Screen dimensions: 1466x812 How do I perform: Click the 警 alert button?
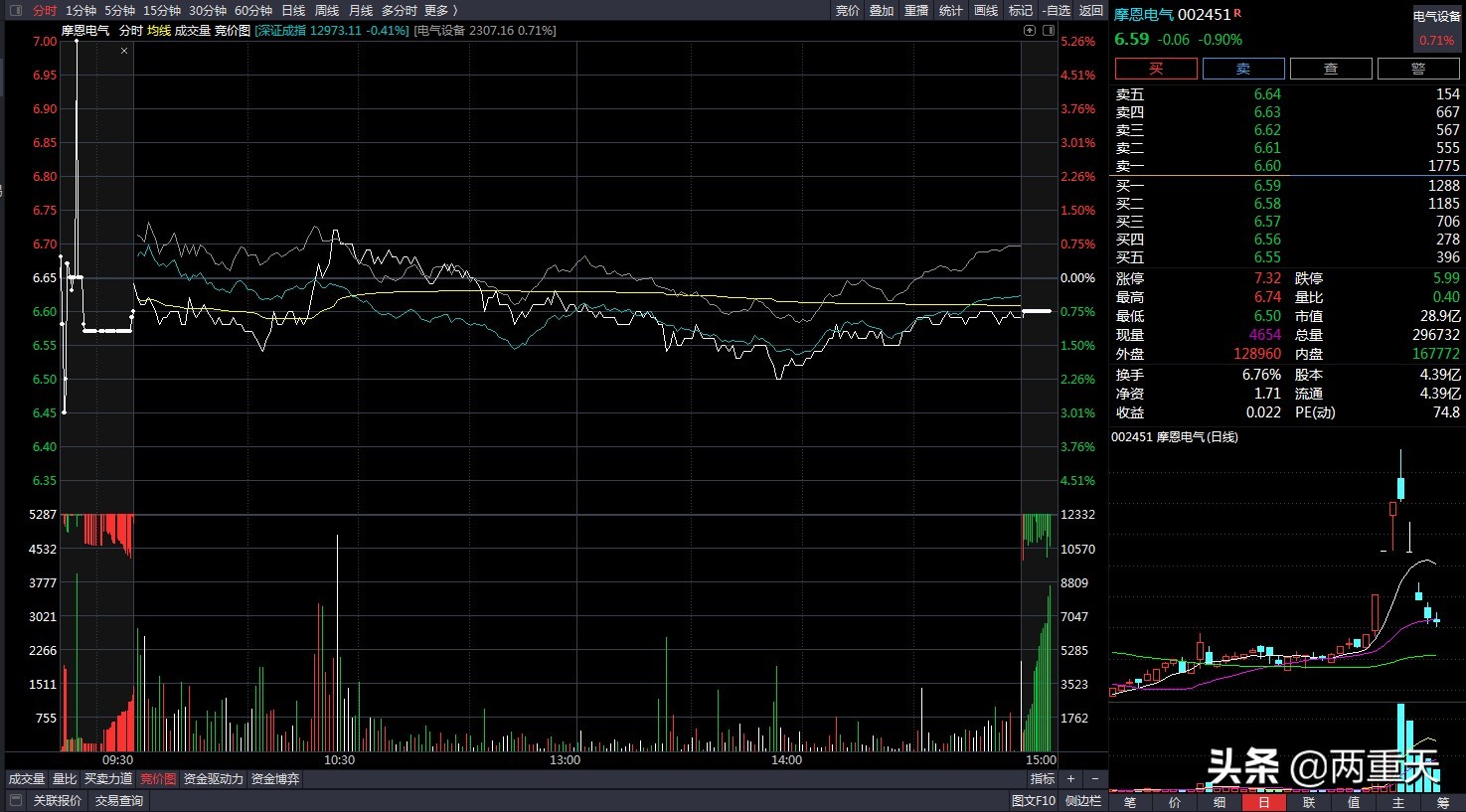(1418, 69)
